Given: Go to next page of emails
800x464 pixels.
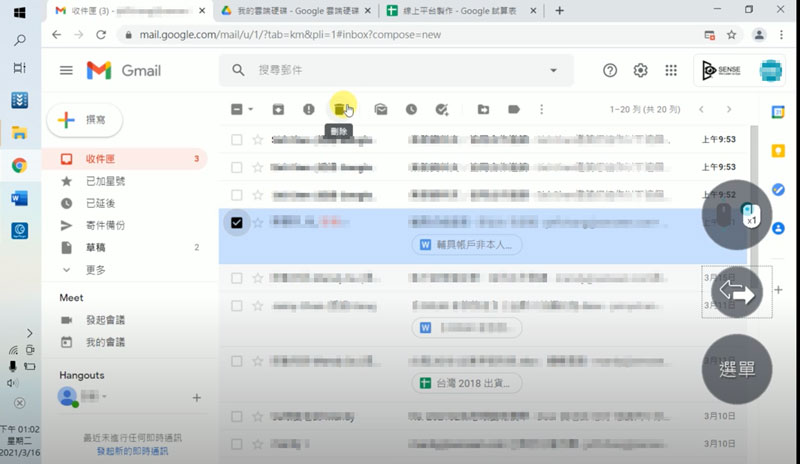Looking at the screenshot, I should pos(729,109).
